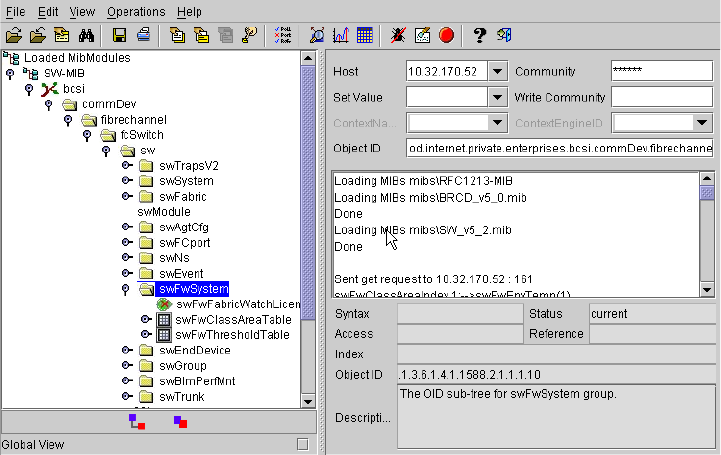The width and height of the screenshot is (721, 455).
Task: Open the View menu
Action: (83, 12)
